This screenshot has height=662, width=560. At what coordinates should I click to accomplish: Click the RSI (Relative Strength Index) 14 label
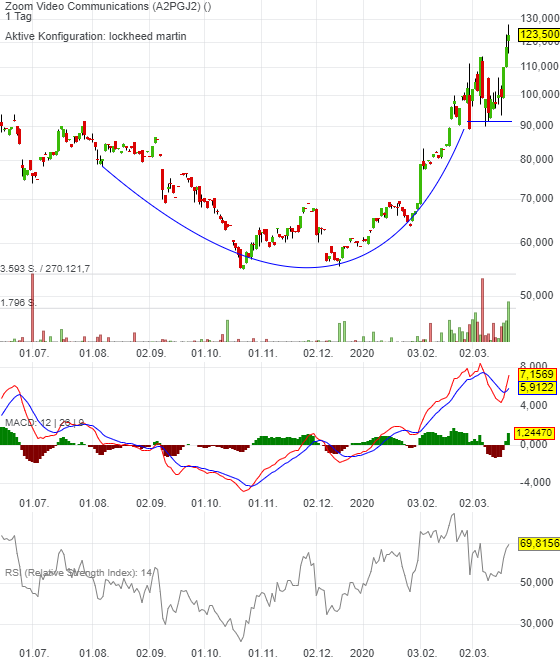pyautogui.click(x=78, y=573)
